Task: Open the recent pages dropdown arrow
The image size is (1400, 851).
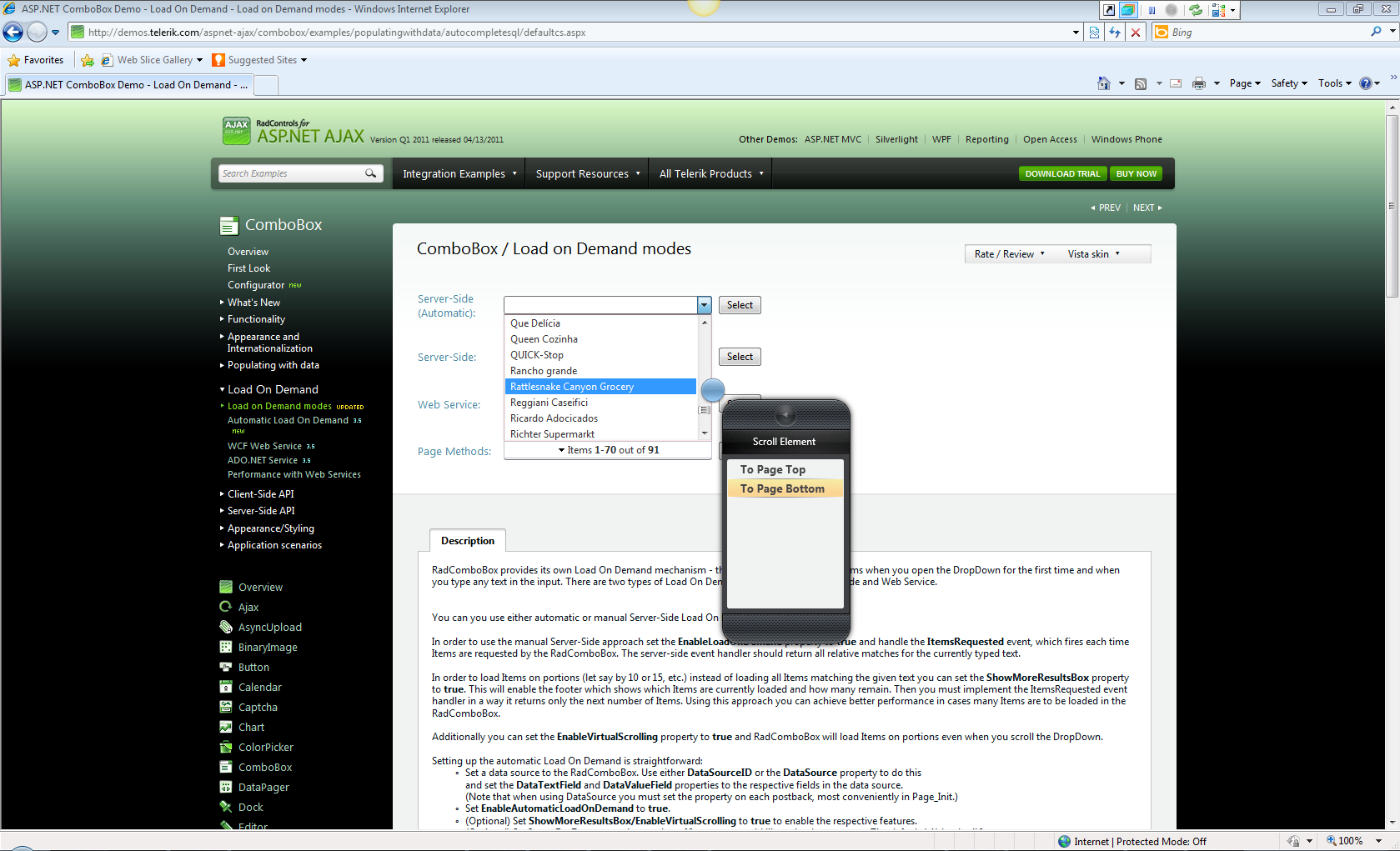Action: click(56, 33)
